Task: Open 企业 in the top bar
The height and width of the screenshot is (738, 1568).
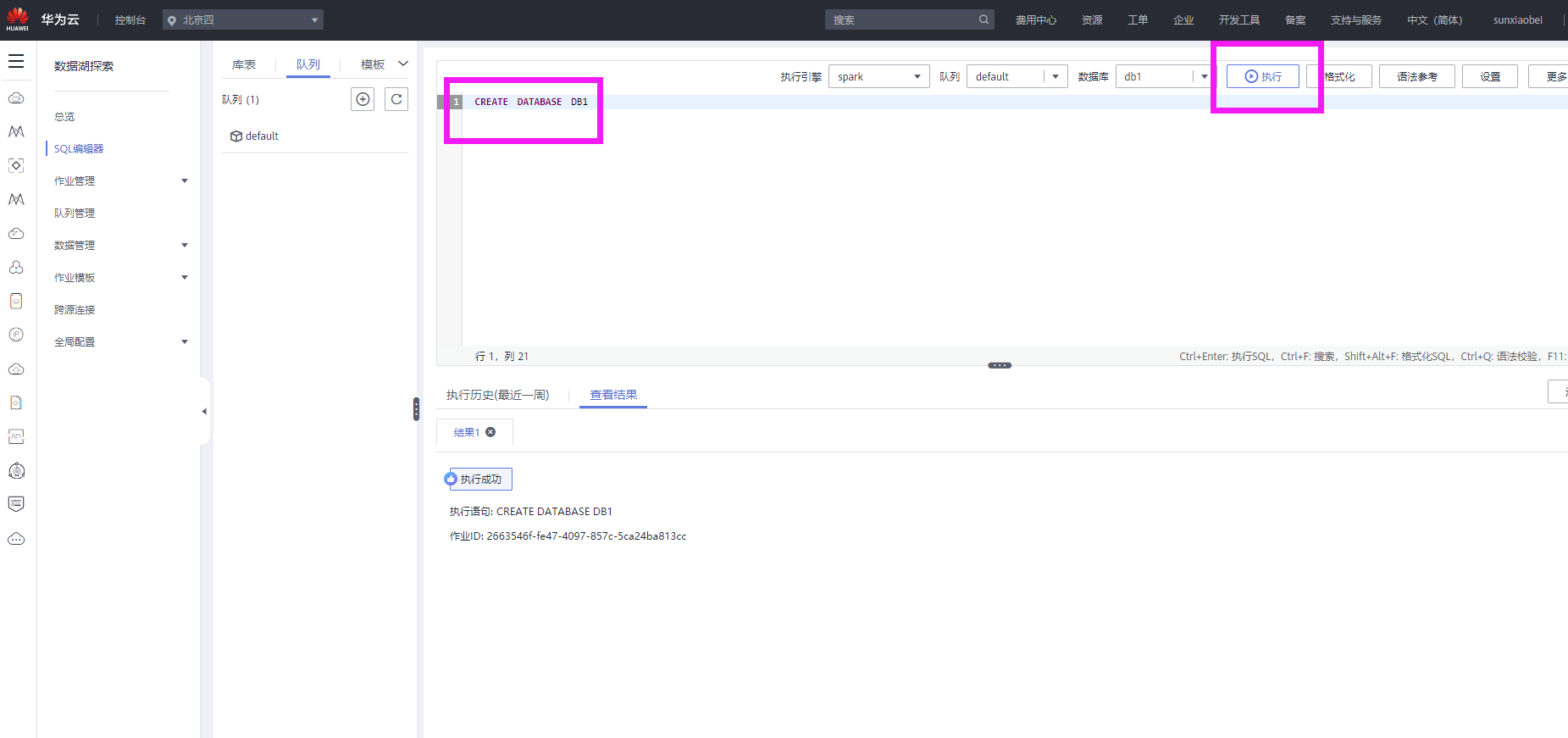Action: pos(1183,19)
